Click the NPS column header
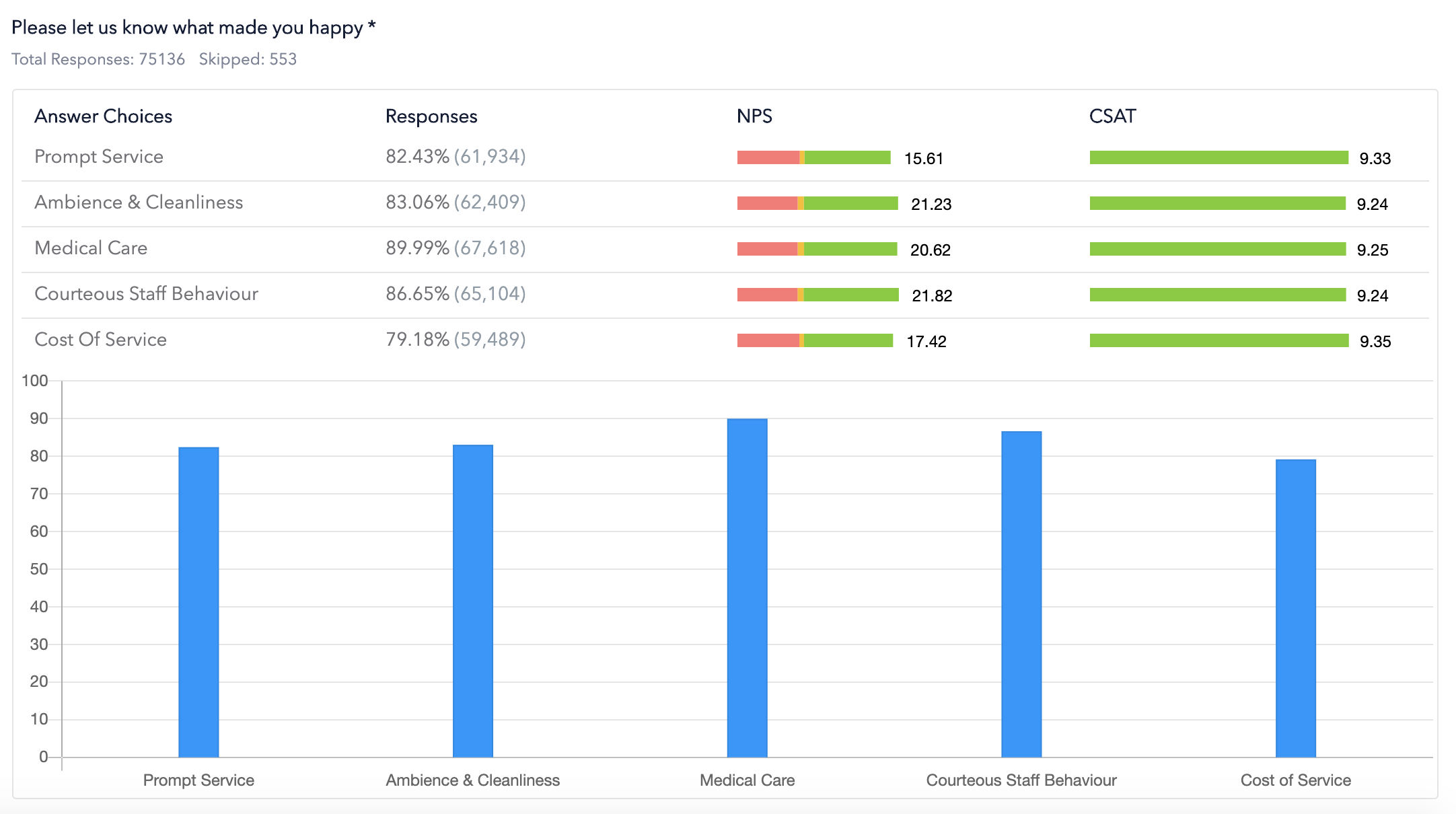1456x814 pixels. pos(754,116)
